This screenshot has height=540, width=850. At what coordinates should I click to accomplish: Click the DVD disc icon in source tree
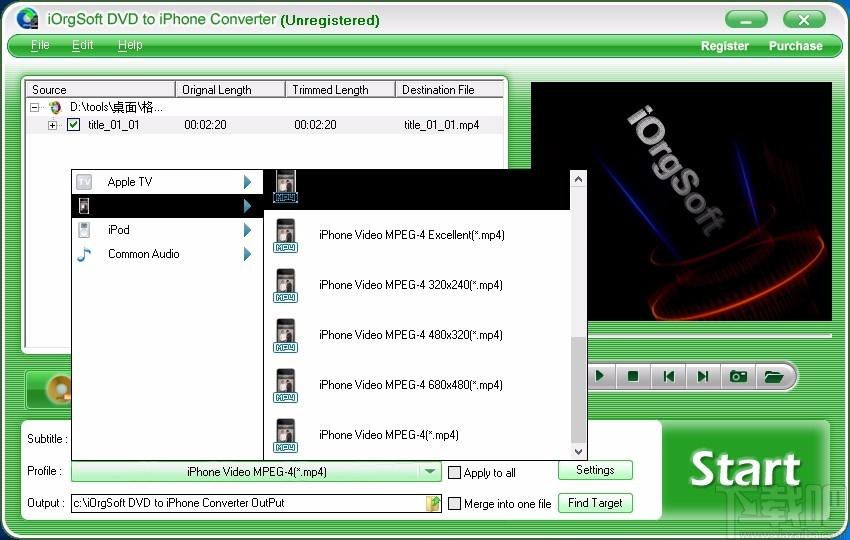55,107
